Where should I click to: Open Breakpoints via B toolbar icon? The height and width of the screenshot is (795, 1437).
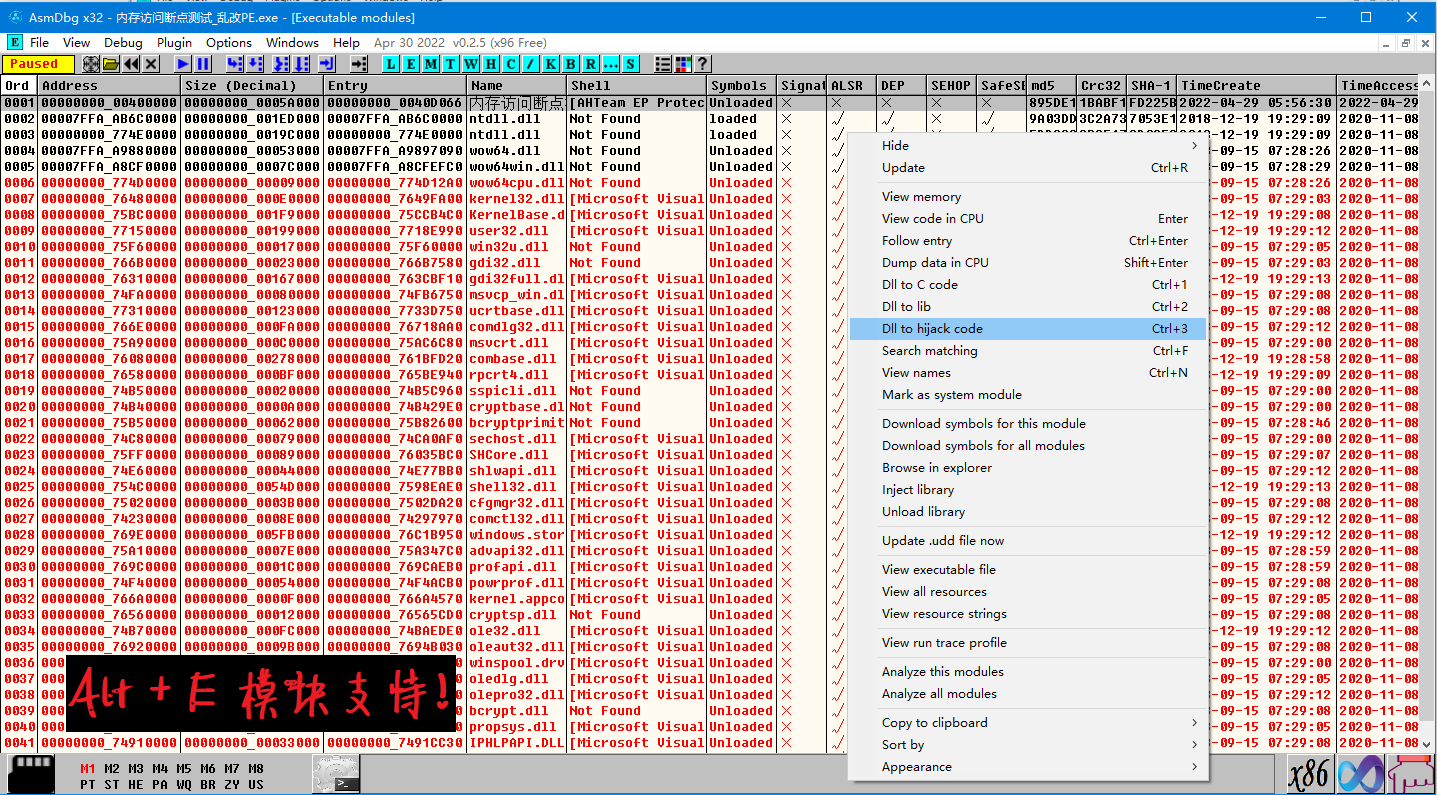[571, 64]
